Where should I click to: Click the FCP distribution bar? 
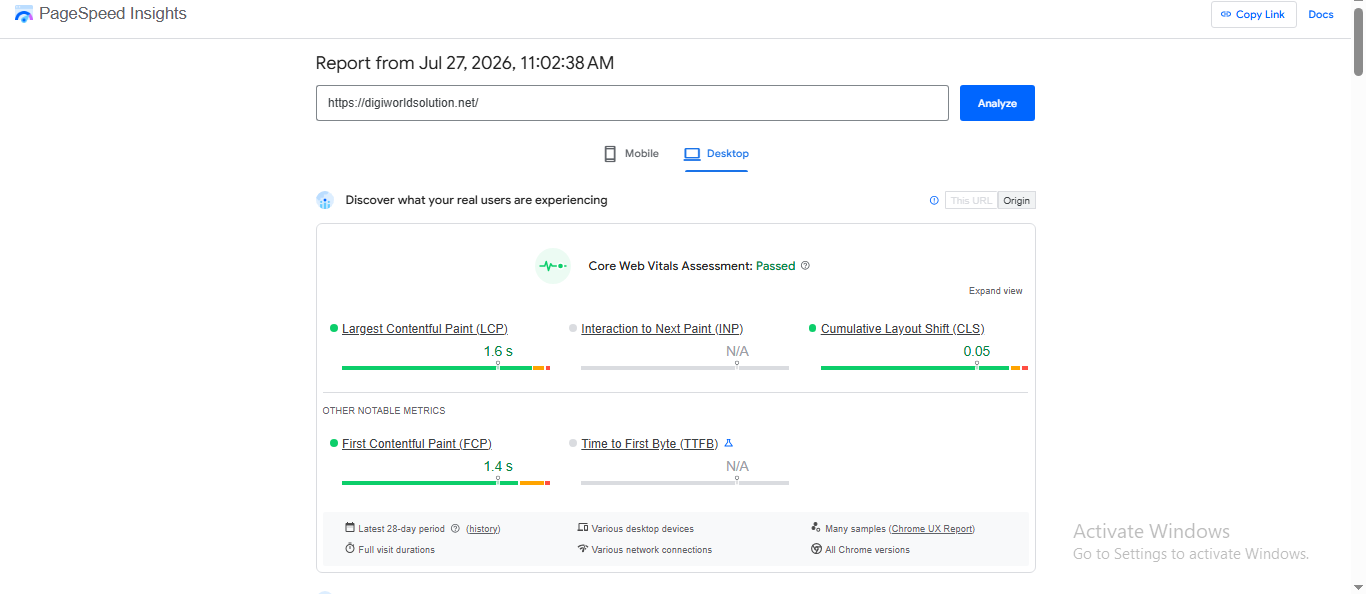(x=446, y=483)
